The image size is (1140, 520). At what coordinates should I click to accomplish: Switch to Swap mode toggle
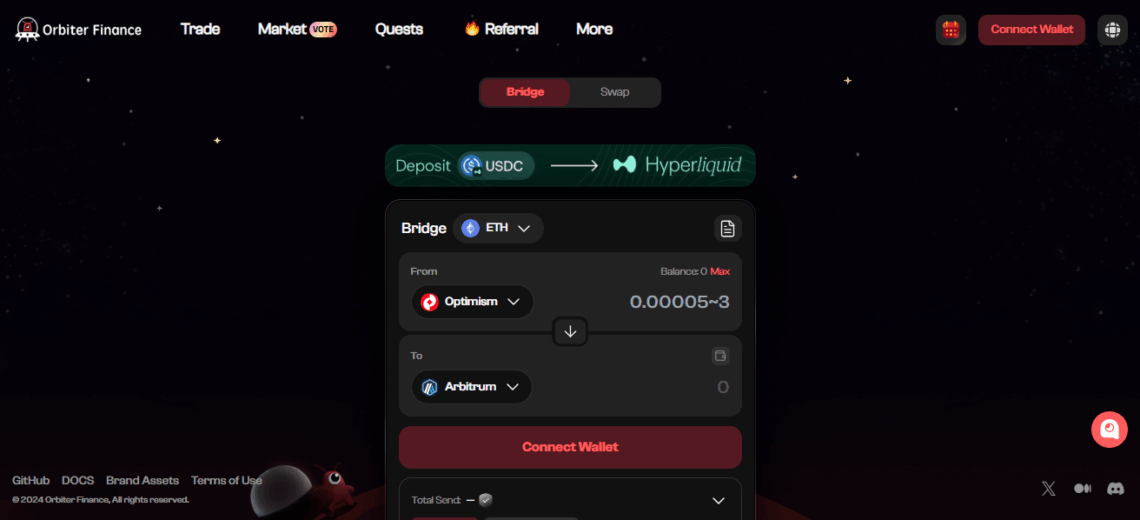point(614,92)
